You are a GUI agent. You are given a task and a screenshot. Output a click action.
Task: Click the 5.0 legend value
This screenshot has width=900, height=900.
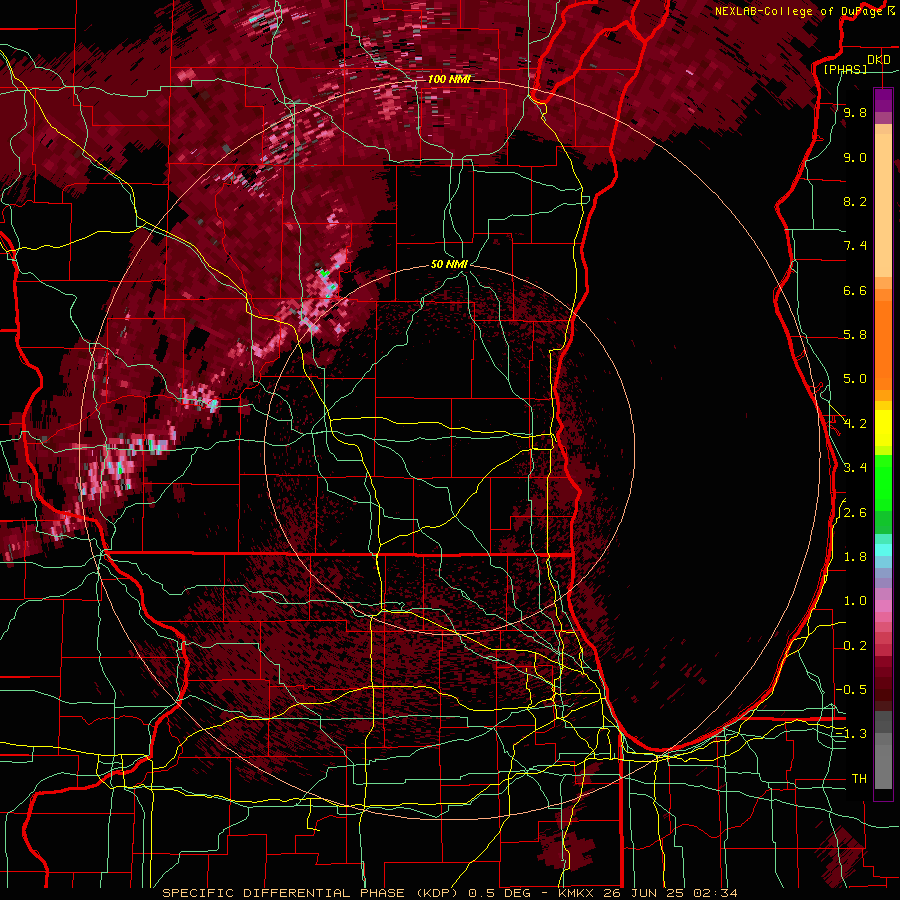[x=855, y=379]
